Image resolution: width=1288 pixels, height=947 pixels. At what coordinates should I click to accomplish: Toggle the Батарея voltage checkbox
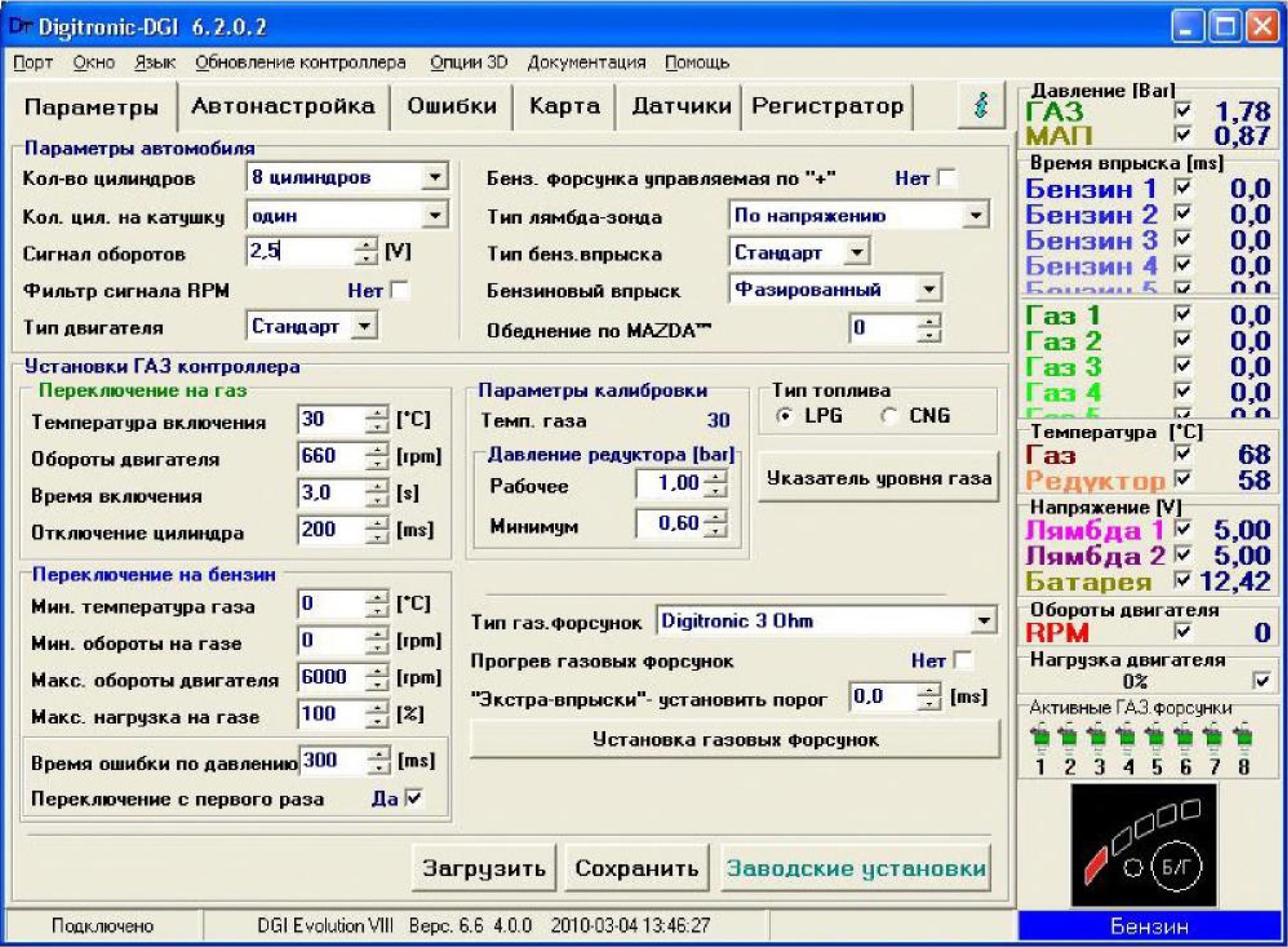(x=1182, y=580)
